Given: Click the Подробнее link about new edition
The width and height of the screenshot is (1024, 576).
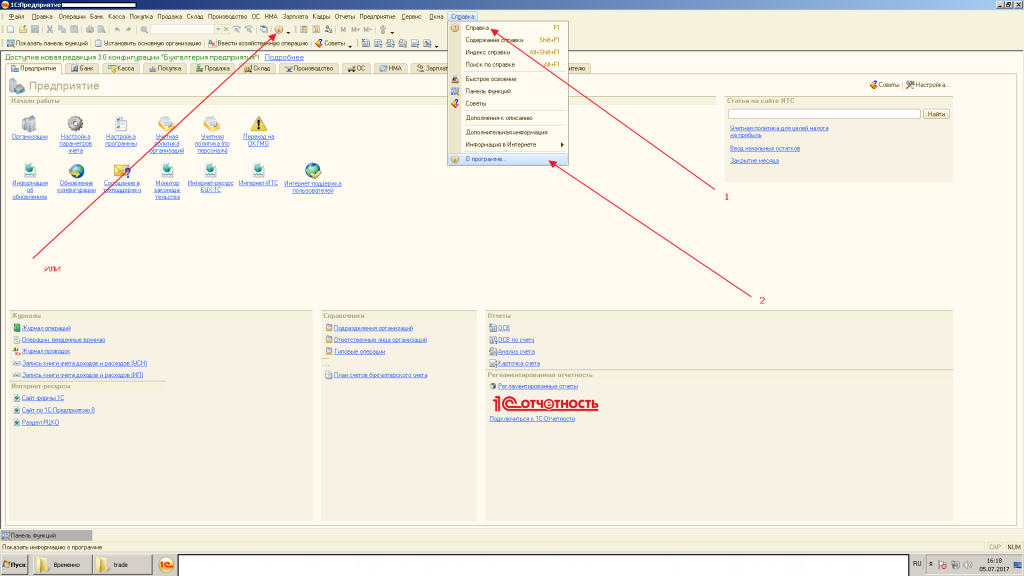Looking at the screenshot, I should 284,57.
